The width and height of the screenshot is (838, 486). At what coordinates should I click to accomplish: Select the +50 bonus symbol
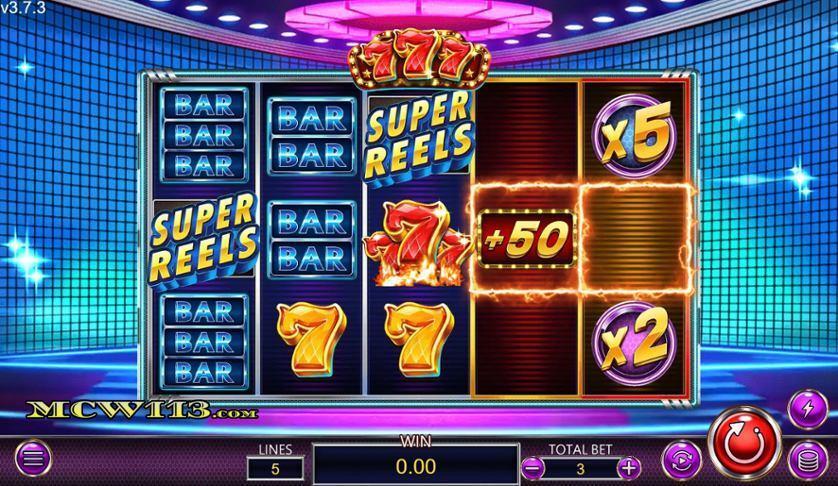[x=526, y=238]
